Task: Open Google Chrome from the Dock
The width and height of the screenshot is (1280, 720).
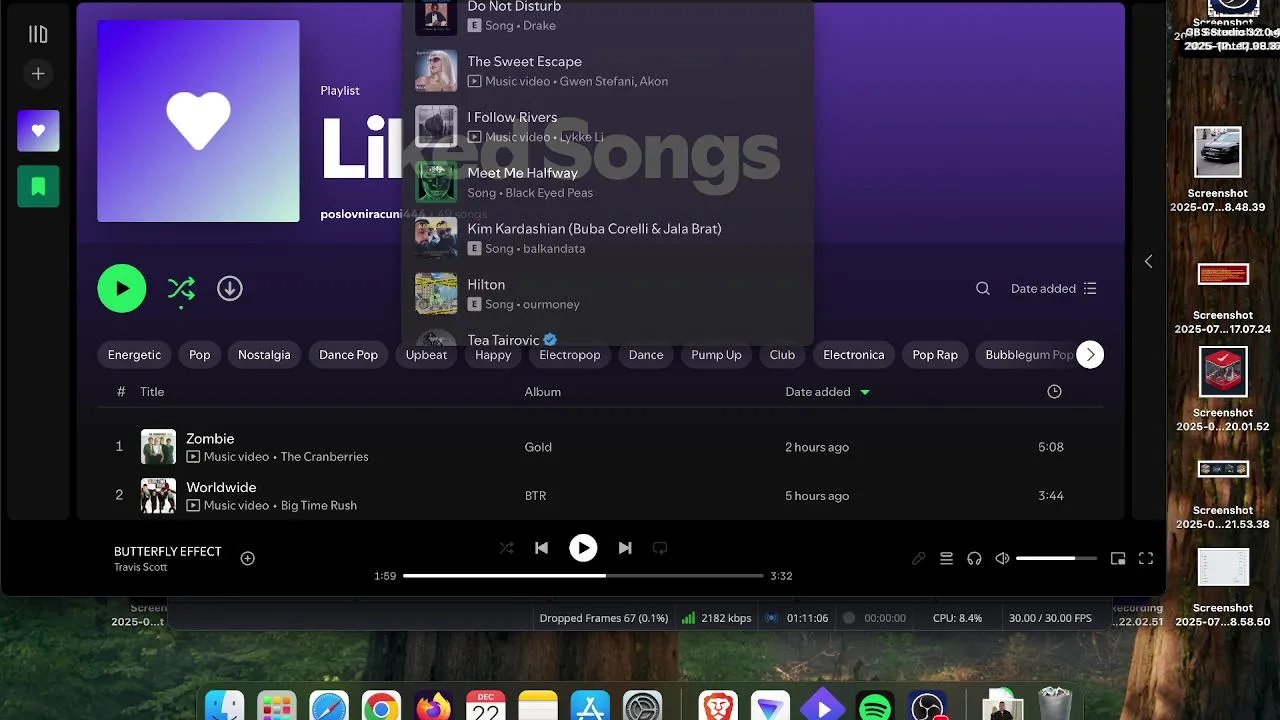Action: [x=381, y=706]
